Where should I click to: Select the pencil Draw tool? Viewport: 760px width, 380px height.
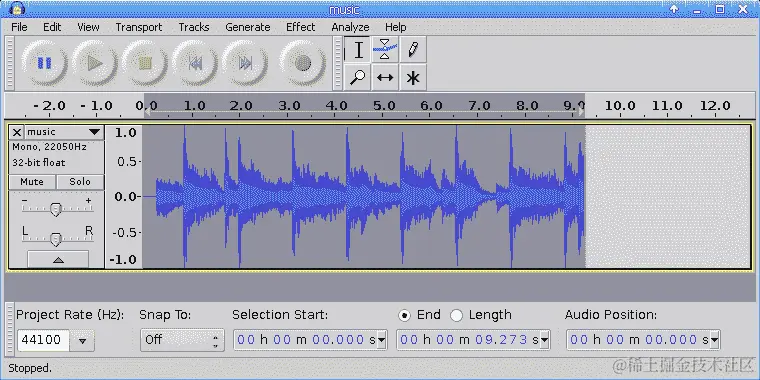click(x=413, y=49)
